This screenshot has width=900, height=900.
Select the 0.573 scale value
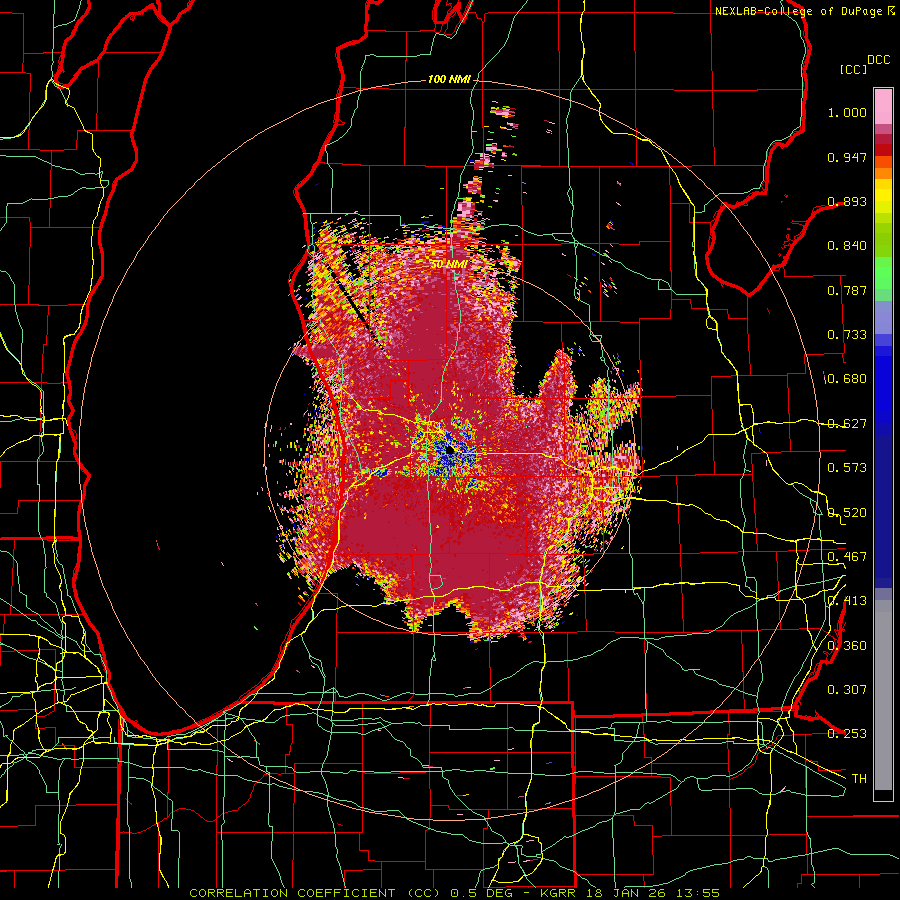click(x=847, y=468)
